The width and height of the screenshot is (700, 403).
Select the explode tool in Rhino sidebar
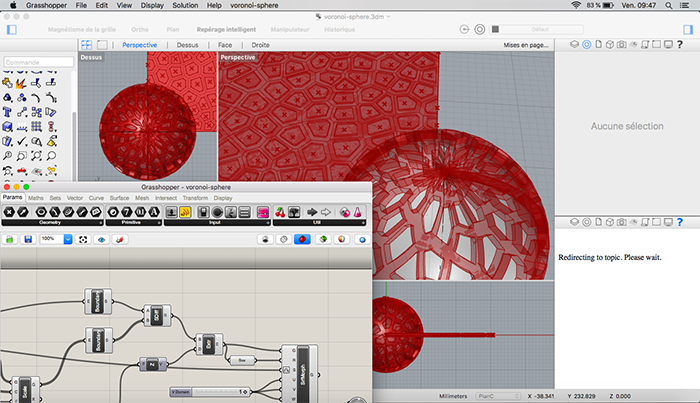(21, 83)
